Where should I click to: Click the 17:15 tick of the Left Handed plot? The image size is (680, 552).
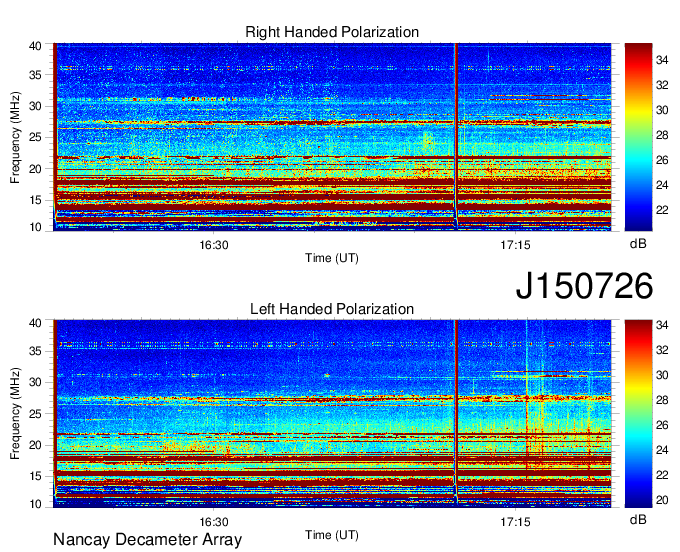(x=515, y=522)
